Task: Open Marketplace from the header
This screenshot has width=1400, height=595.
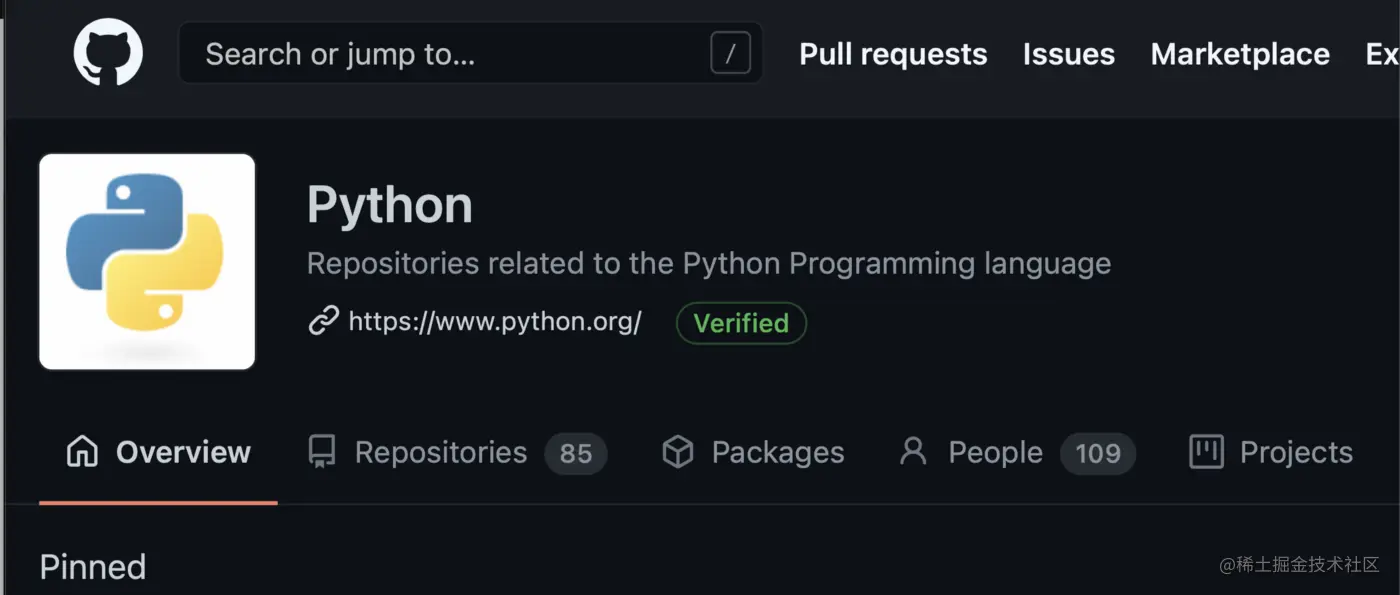Action: [x=1240, y=54]
